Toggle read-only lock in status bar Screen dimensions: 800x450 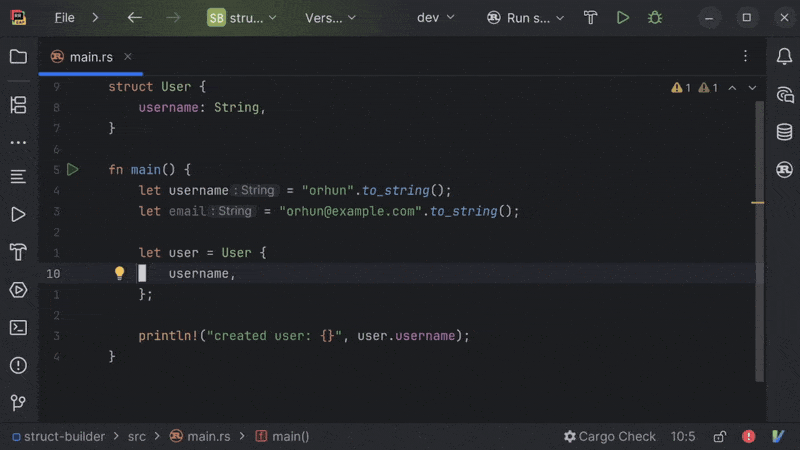pos(719,437)
